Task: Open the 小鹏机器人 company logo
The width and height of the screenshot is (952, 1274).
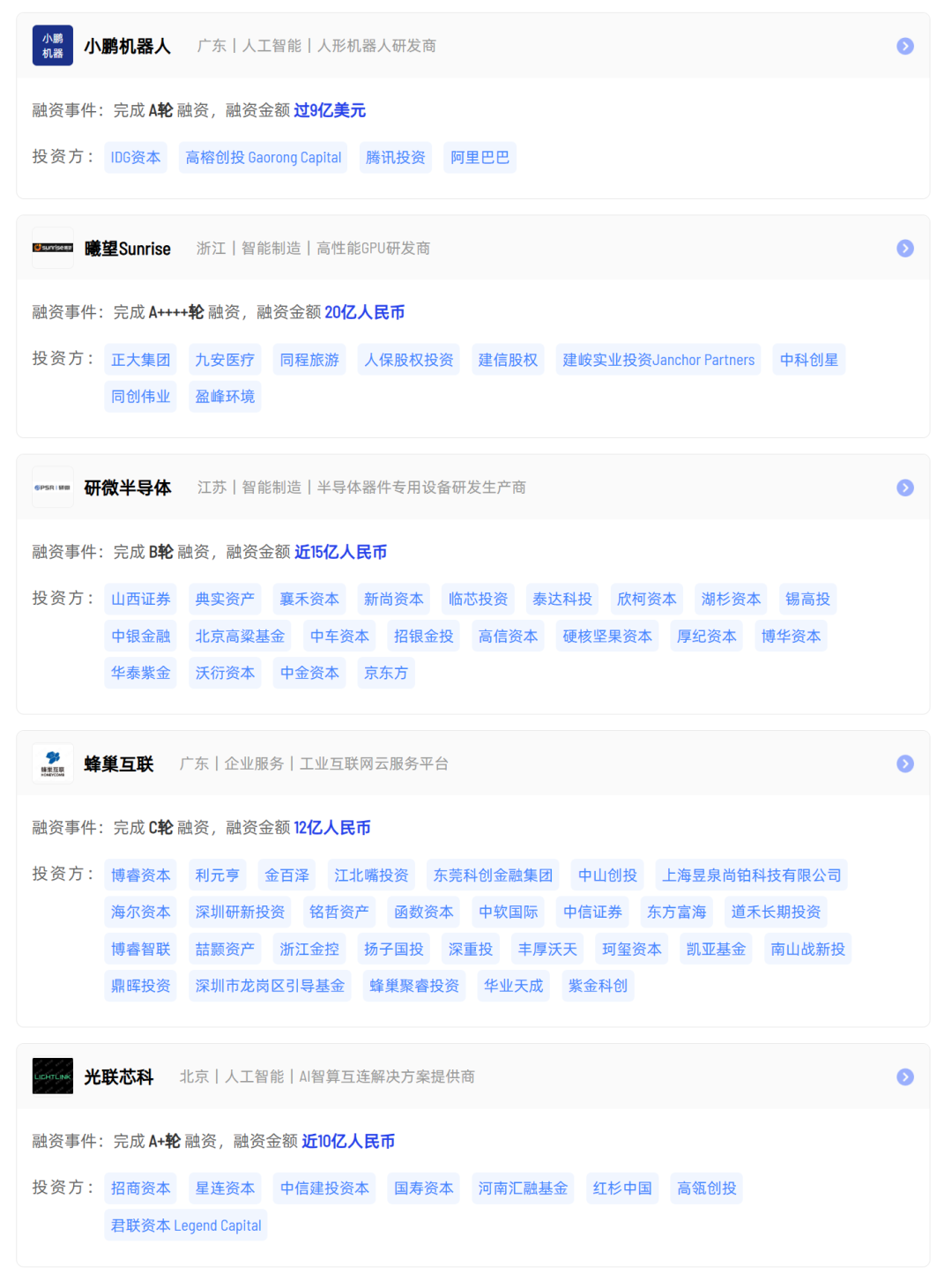Action: coord(53,46)
